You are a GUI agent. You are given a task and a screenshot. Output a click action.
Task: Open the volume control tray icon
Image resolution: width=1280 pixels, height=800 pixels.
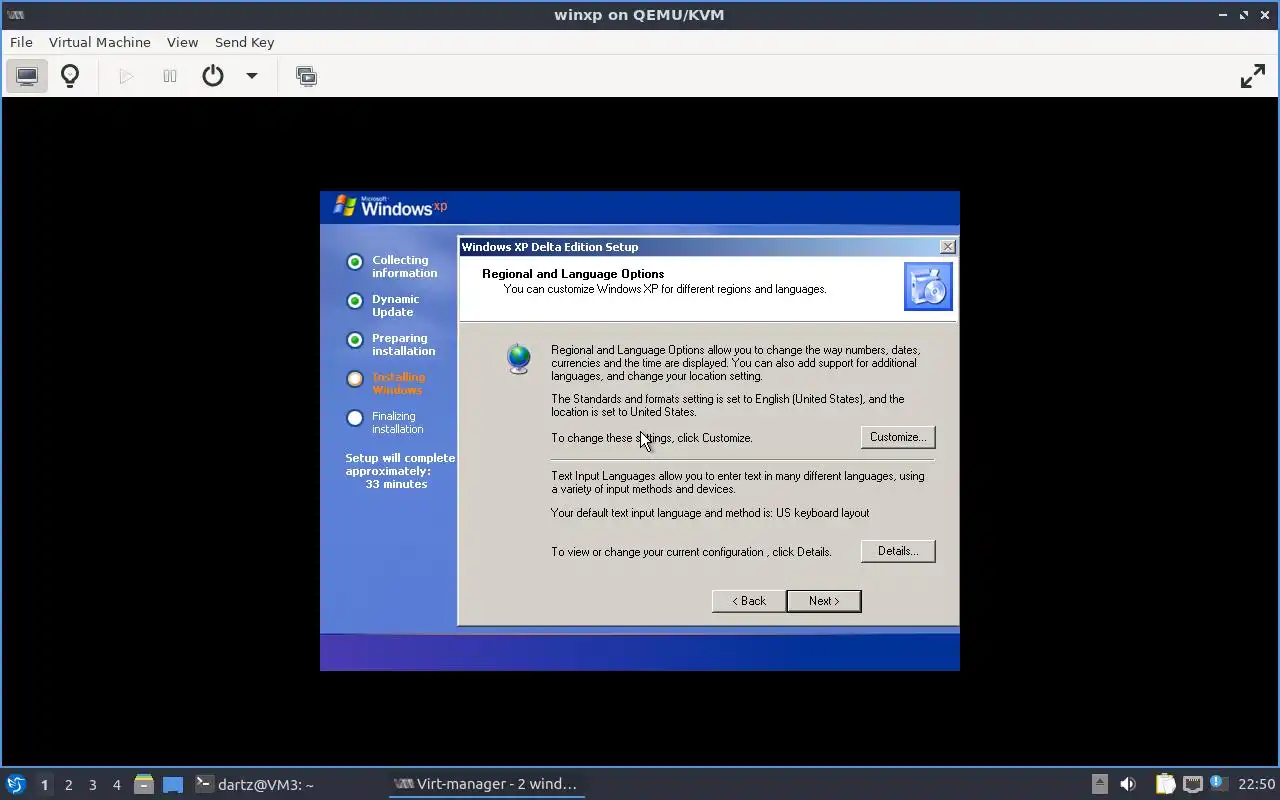point(1128,784)
